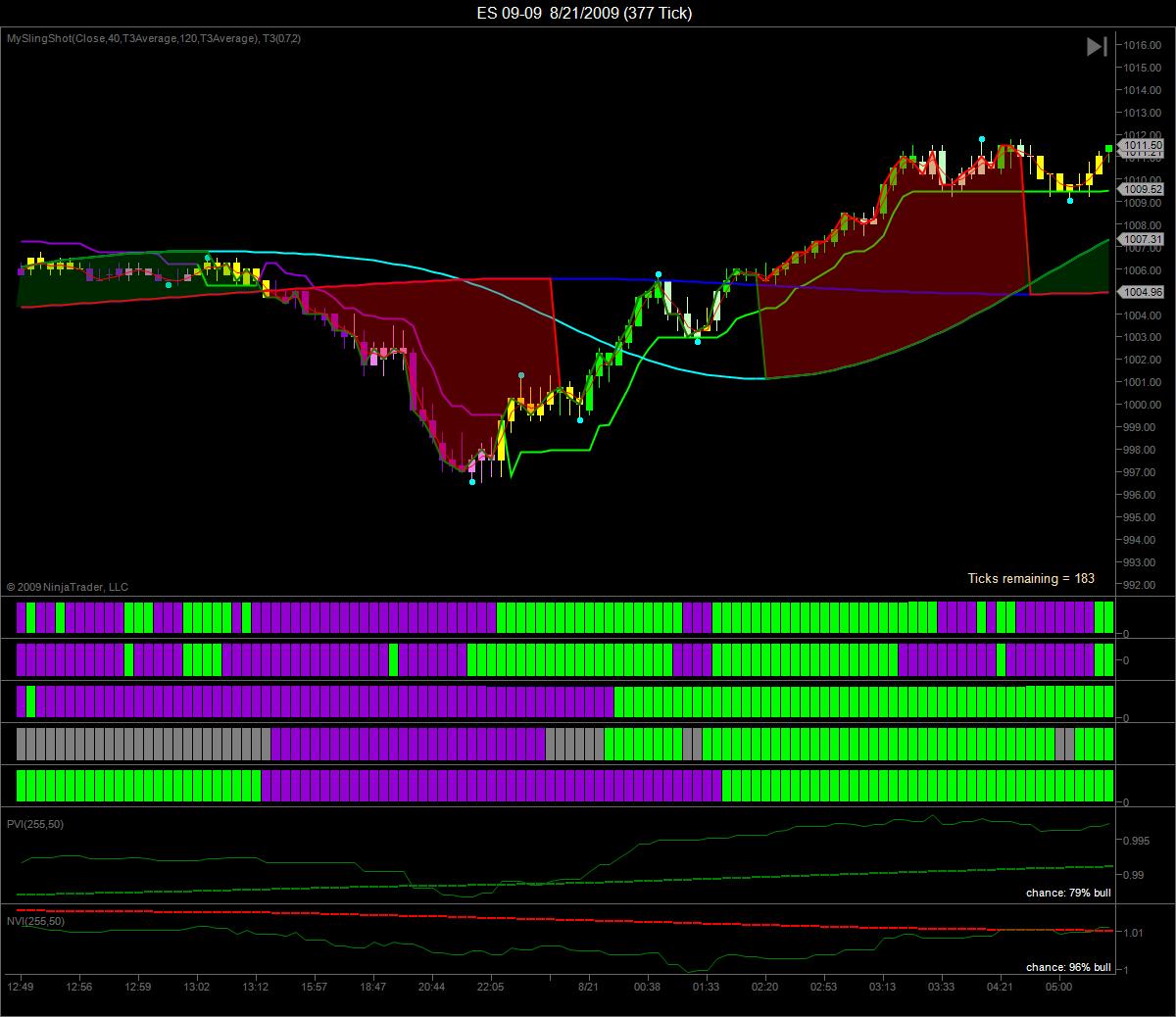
Task: Select the MySlingShot indicator label
Action: tap(154, 38)
